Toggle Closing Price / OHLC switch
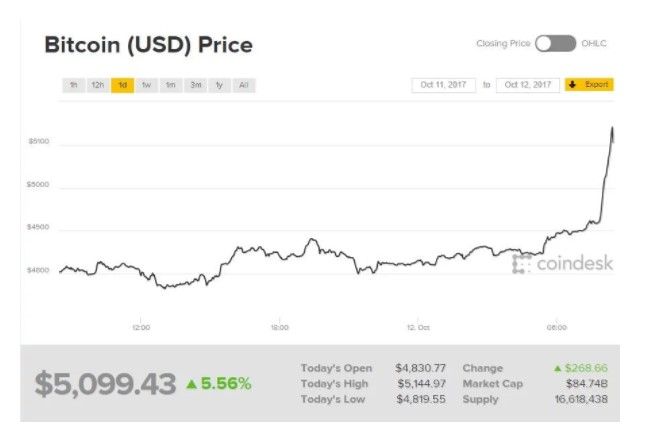The height and width of the screenshot is (439, 646). pos(555,43)
